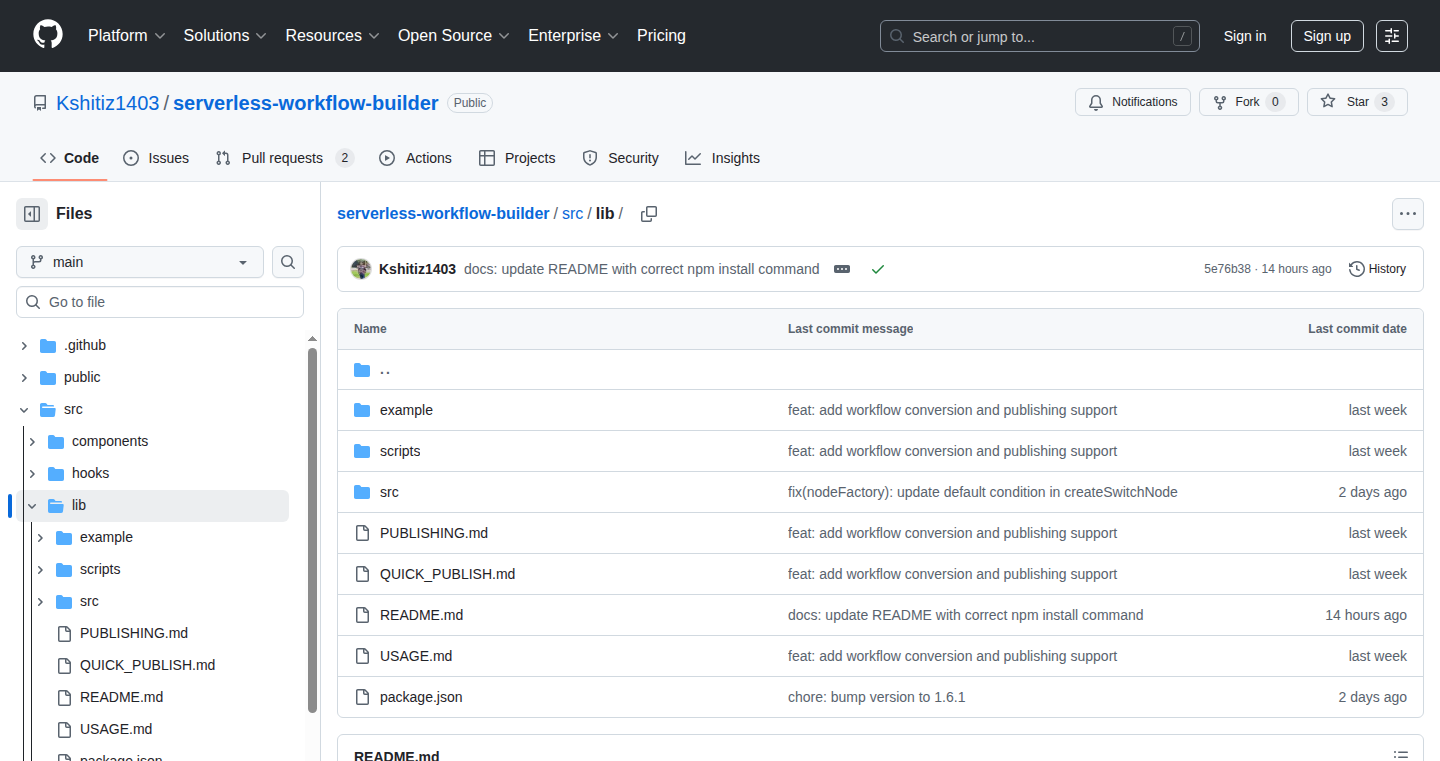Click the Fork button
Image resolution: width=1440 pixels, height=761 pixels.
[1248, 102]
